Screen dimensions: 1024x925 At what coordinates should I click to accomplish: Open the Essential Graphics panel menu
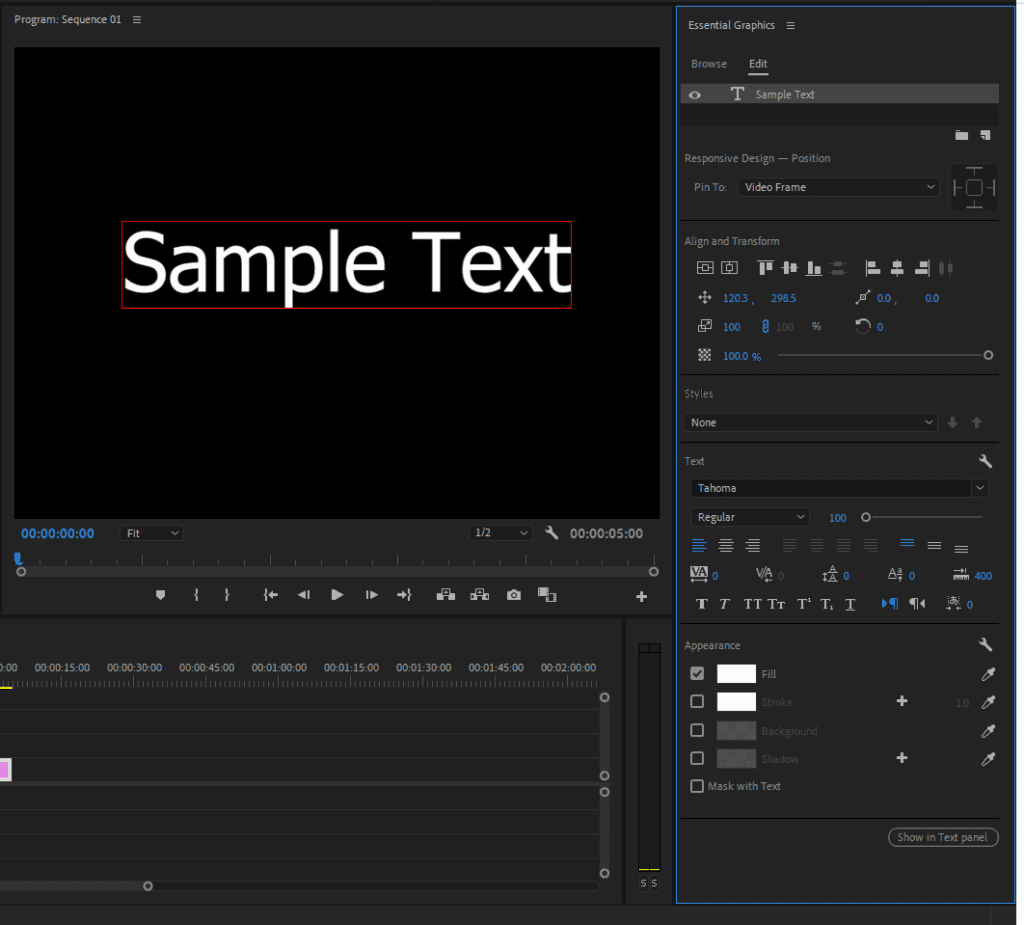click(790, 25)
